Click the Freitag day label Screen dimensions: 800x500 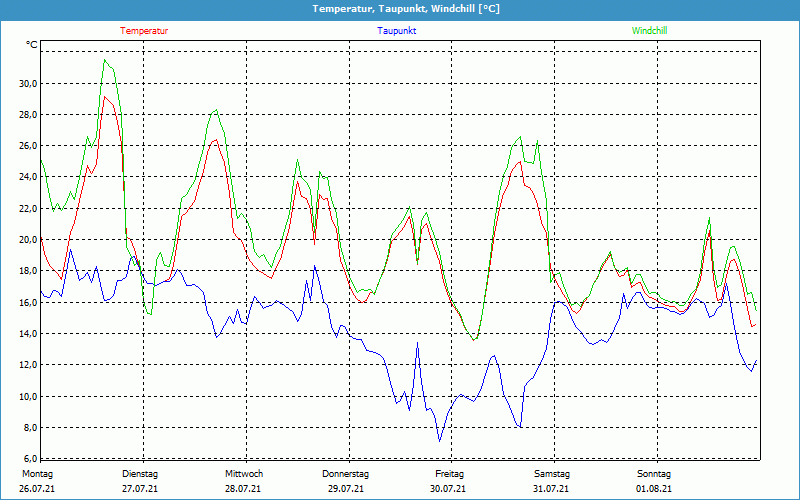449,474
